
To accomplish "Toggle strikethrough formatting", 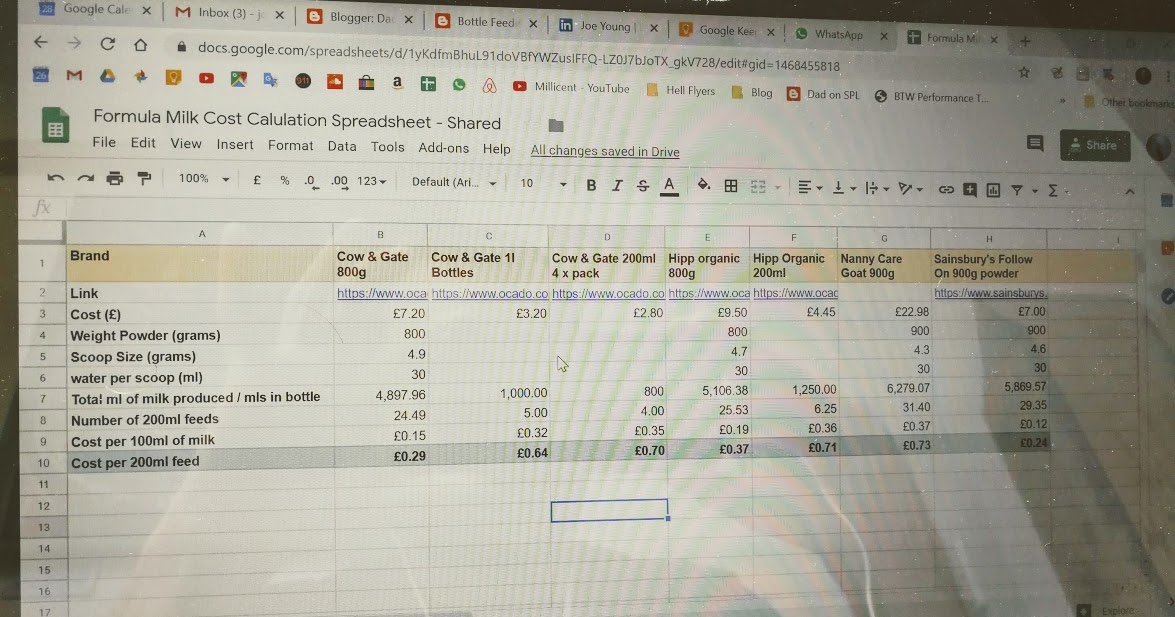I will pyautogui.click(x=642, y=185).
